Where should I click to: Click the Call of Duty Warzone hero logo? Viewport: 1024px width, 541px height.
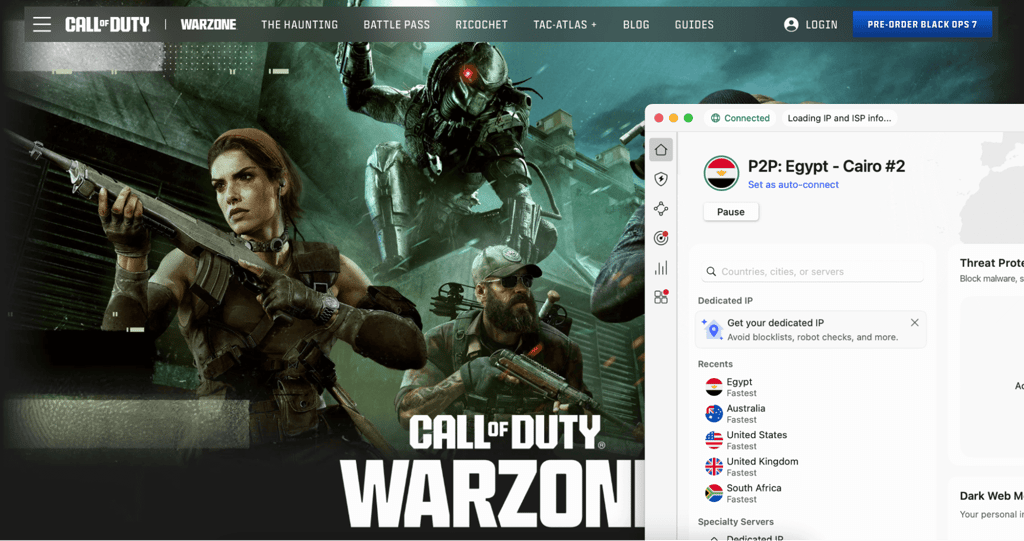coord(493,471)
